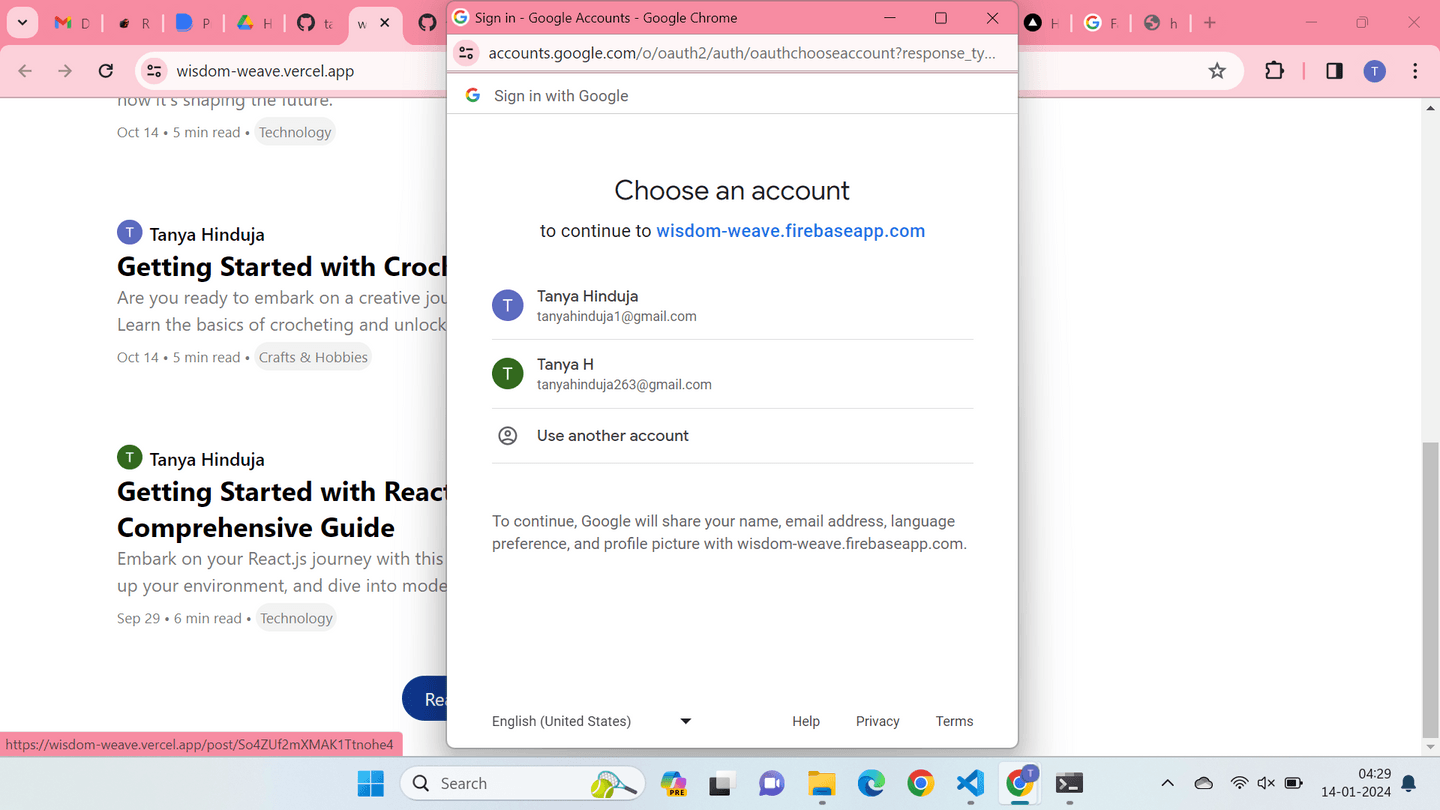Click the Technology tag on the top post
Viewport: 1440px width, 810px height.
point(295,132)
